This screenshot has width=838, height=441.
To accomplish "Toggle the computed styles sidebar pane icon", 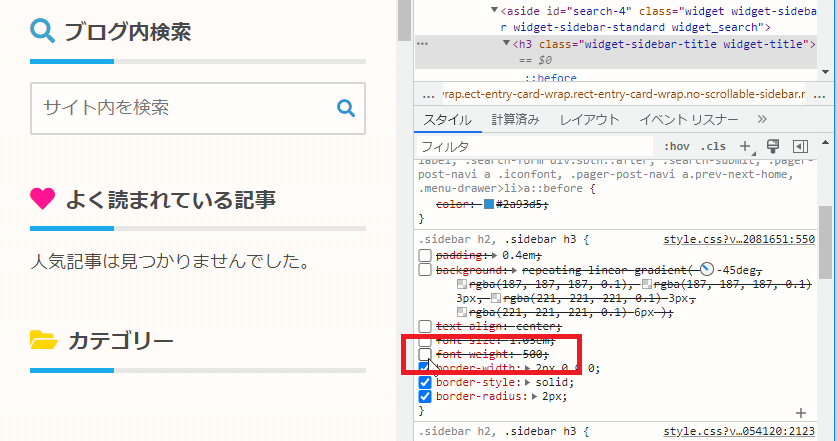I will click(x=800, y=146).
